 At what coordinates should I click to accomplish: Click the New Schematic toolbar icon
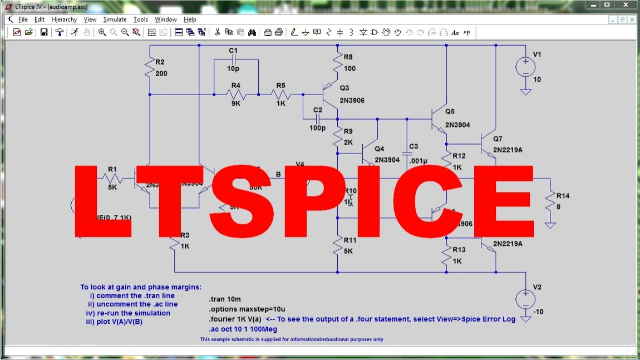(x=17, y=32)
